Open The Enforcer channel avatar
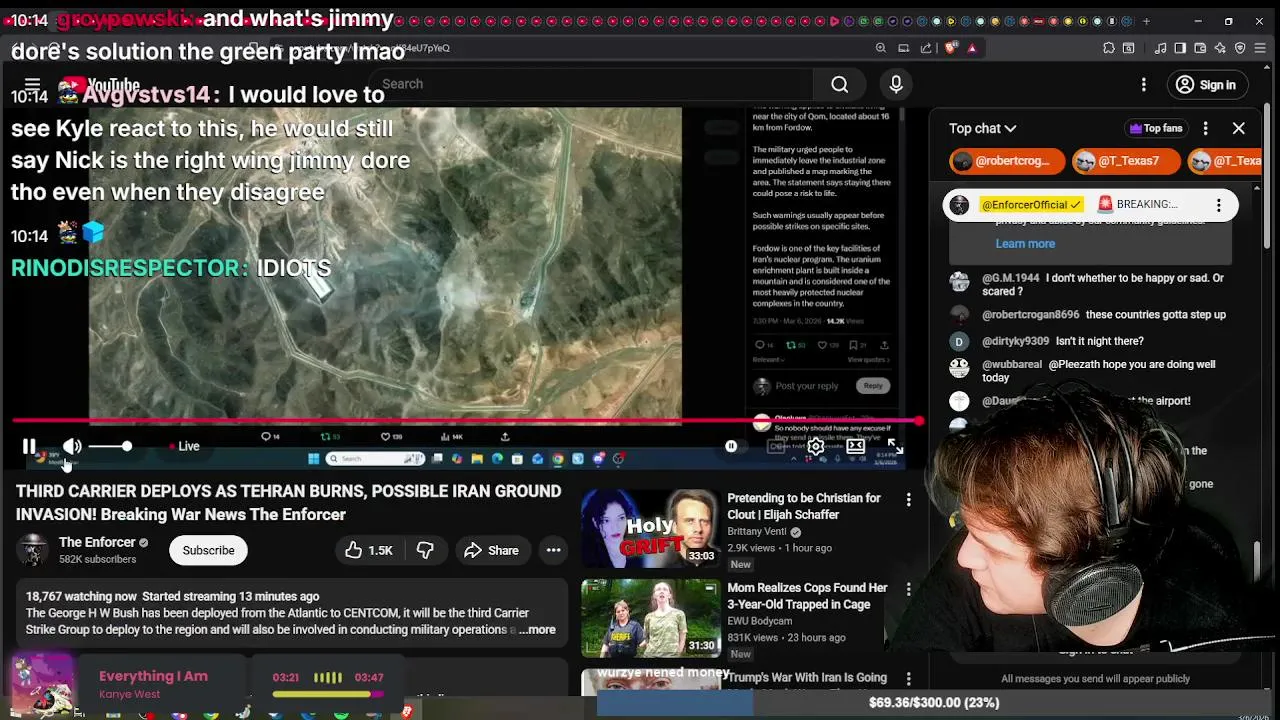The image size is (1280, 720). tap(33, 550)
